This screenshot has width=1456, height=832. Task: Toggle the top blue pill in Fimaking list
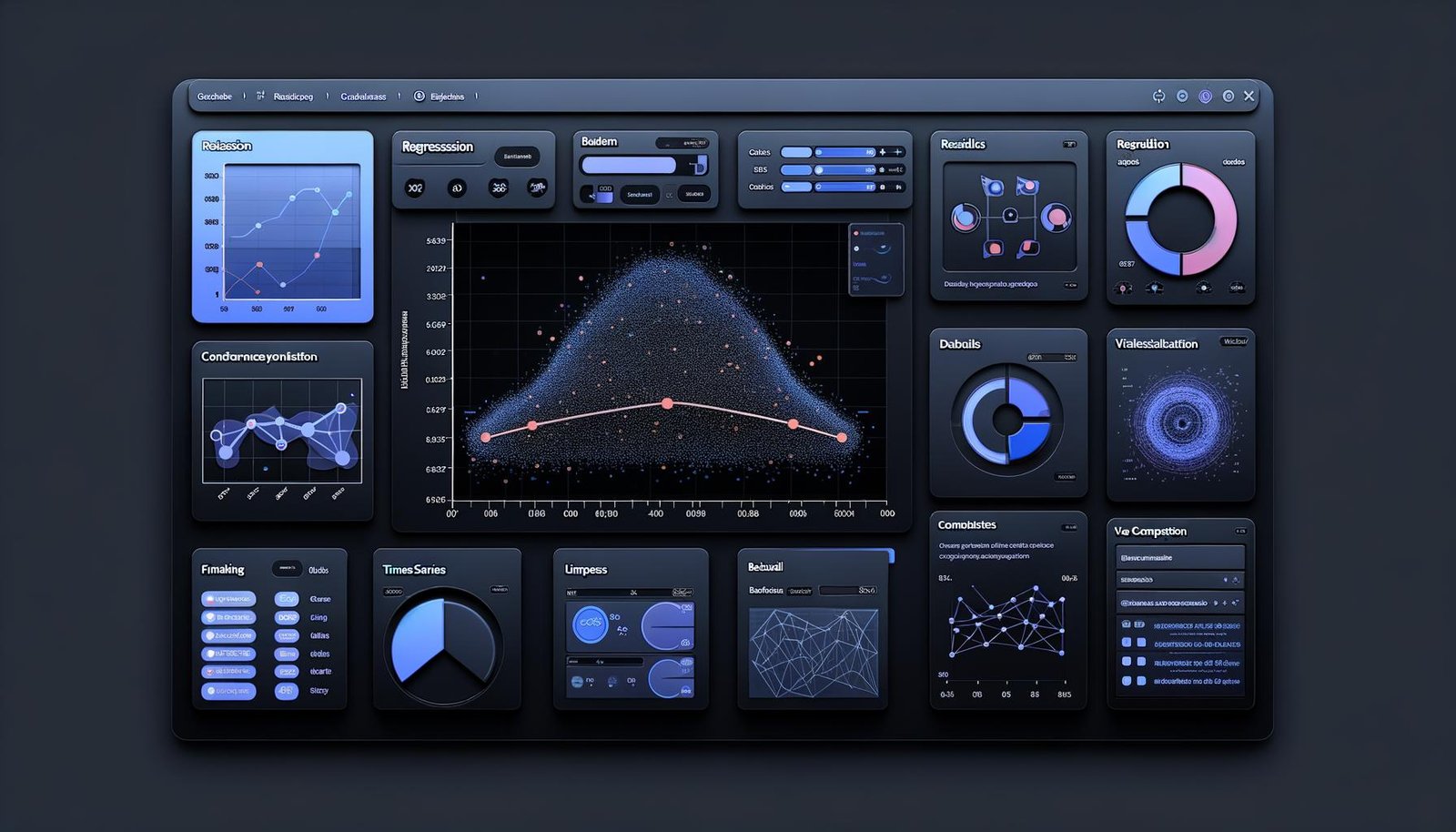[x=228, y=599]
